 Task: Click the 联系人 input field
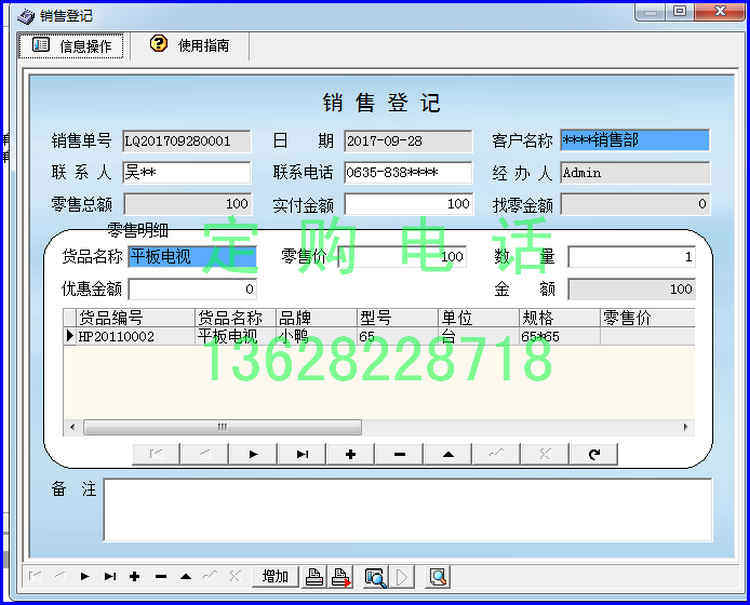coord(187,172)
